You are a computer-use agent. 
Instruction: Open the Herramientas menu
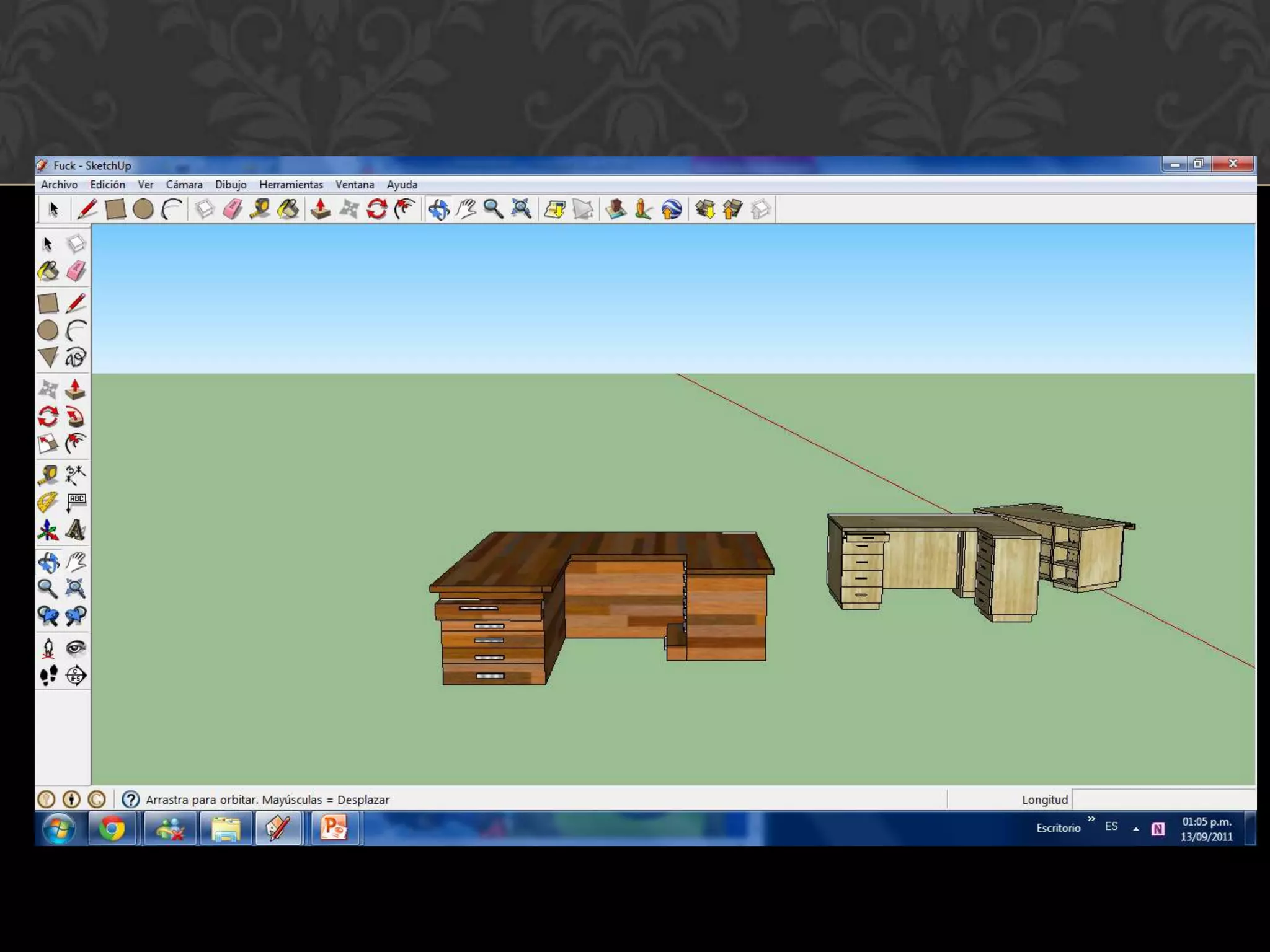tap(291, 185)
